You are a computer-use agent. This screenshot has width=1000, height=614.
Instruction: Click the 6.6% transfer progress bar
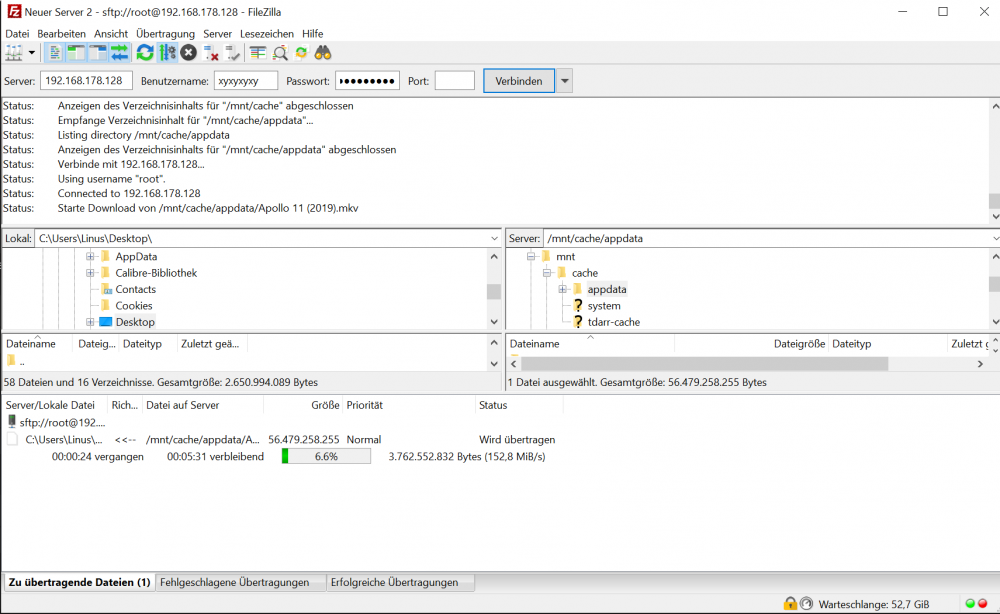pyautogui.click(x=326, y=457)
